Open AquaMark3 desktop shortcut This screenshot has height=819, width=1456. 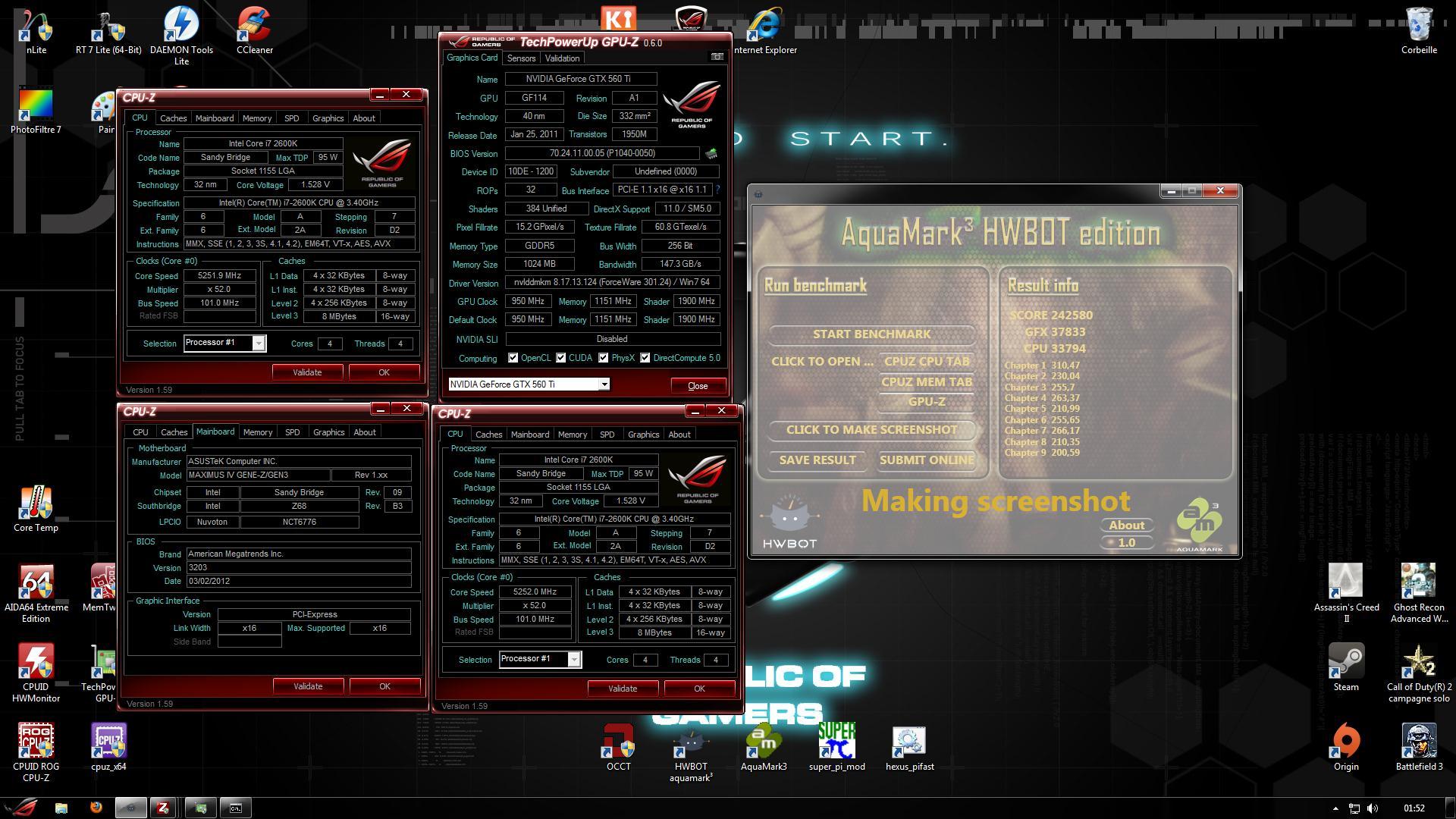coord(764,747)
